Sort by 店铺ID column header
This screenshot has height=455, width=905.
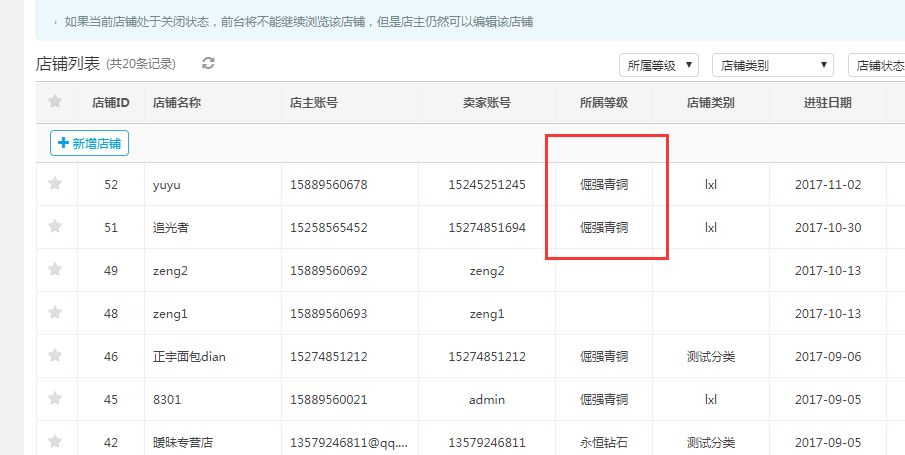pos(111,102)
